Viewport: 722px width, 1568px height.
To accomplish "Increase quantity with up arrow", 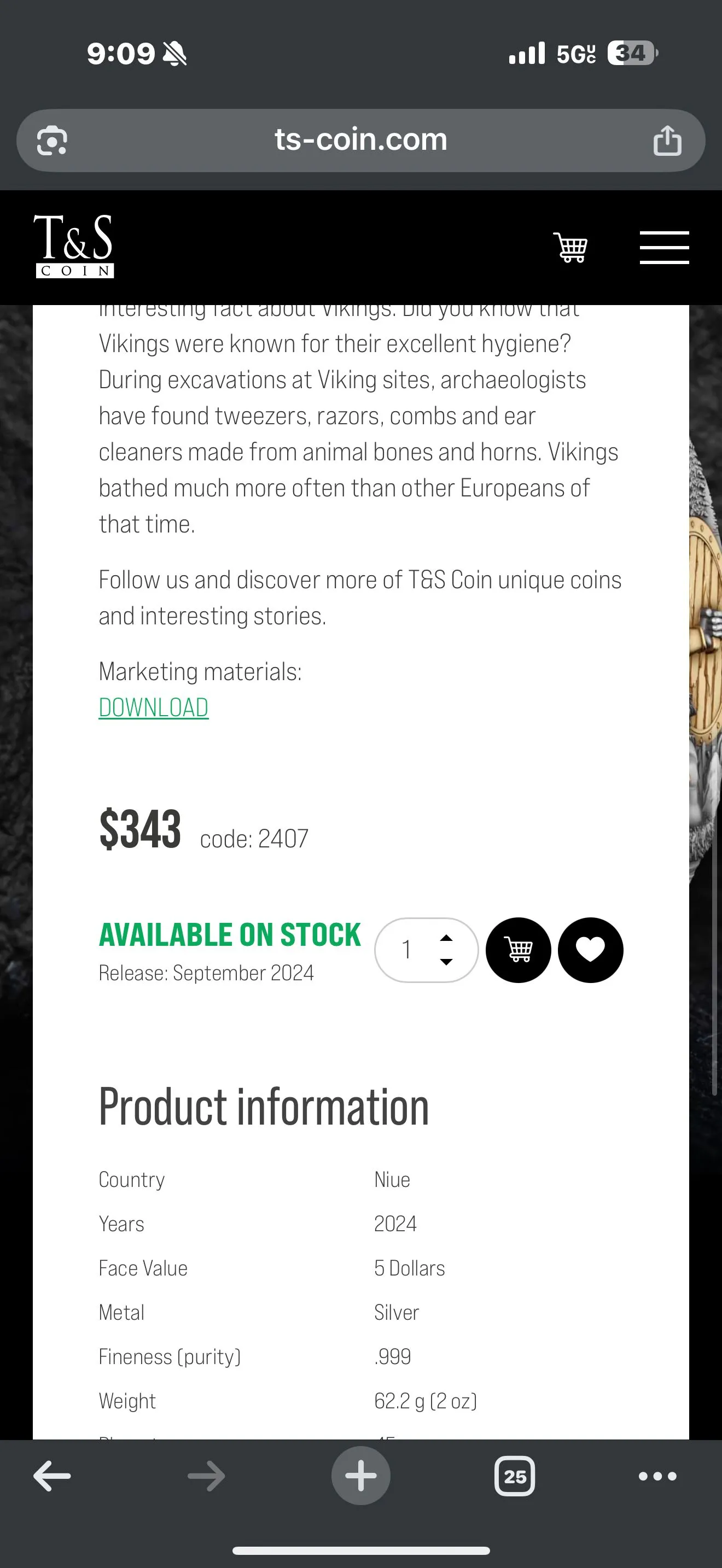I will coord(446,938).
